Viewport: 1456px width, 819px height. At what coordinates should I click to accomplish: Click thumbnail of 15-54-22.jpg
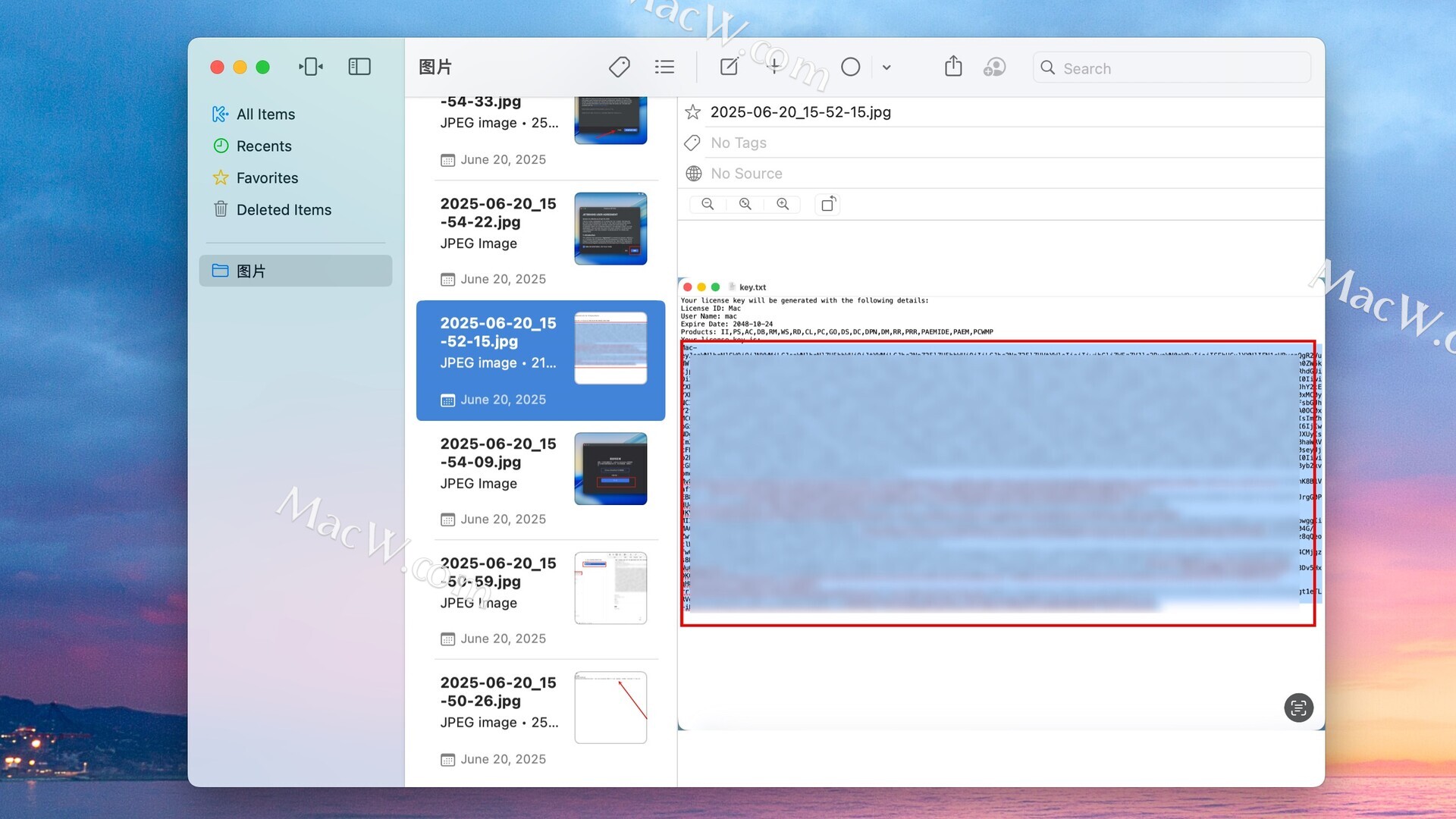(610, 228)
